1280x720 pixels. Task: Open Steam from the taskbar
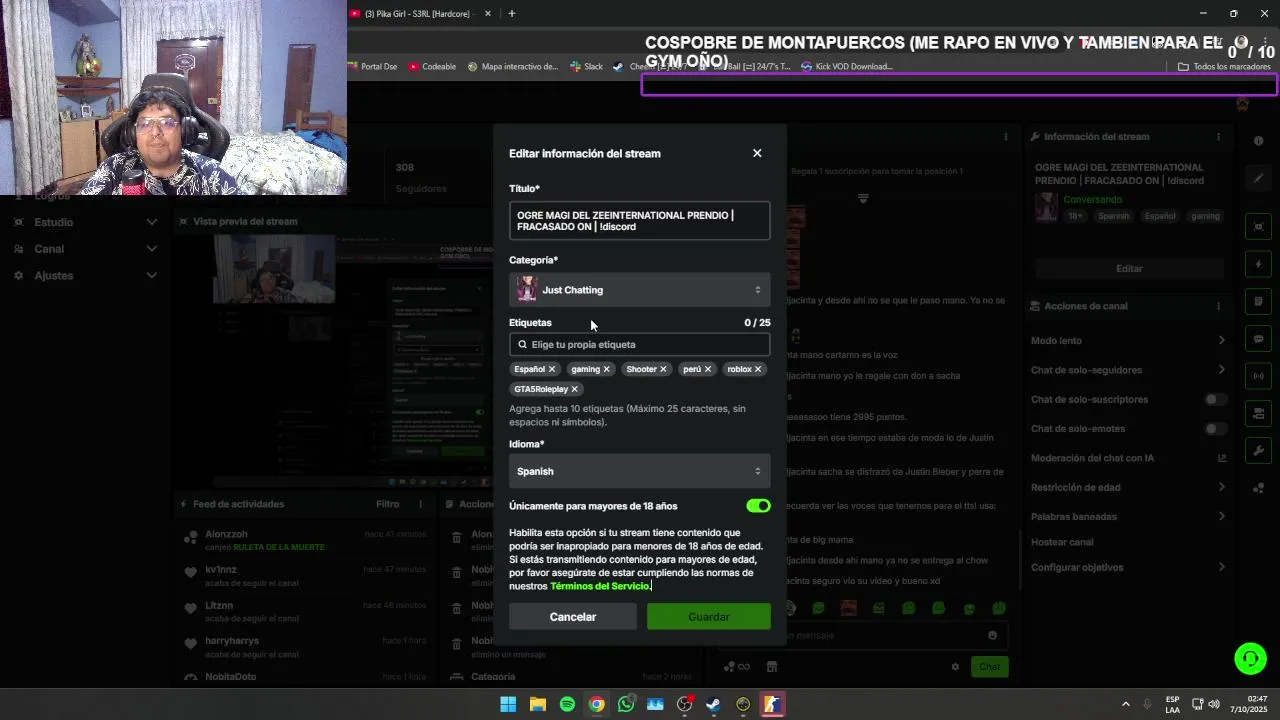click(713, 704)
